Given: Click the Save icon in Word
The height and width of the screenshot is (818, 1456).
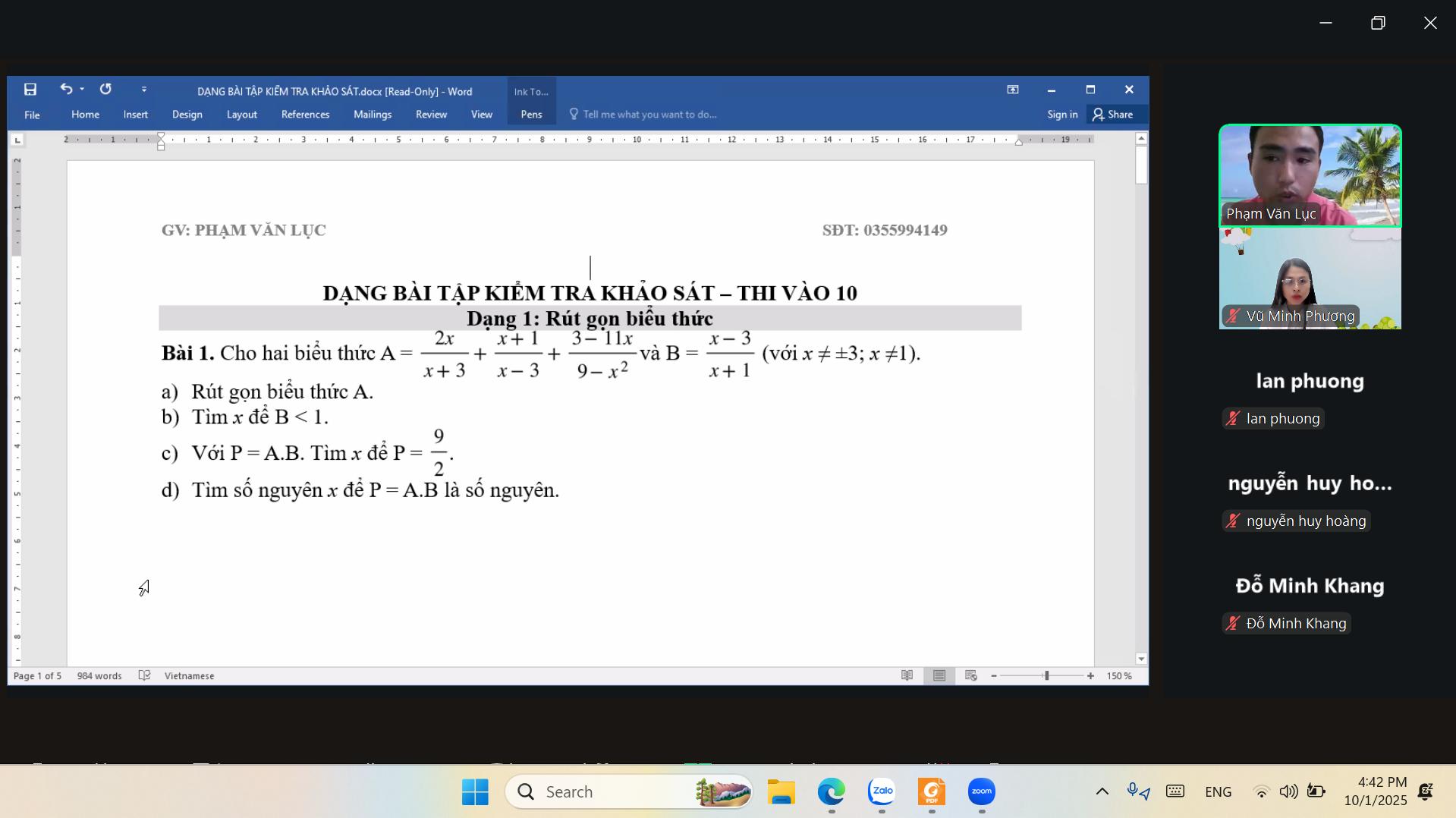Looking at the screenshot, I should click(30, 90).
